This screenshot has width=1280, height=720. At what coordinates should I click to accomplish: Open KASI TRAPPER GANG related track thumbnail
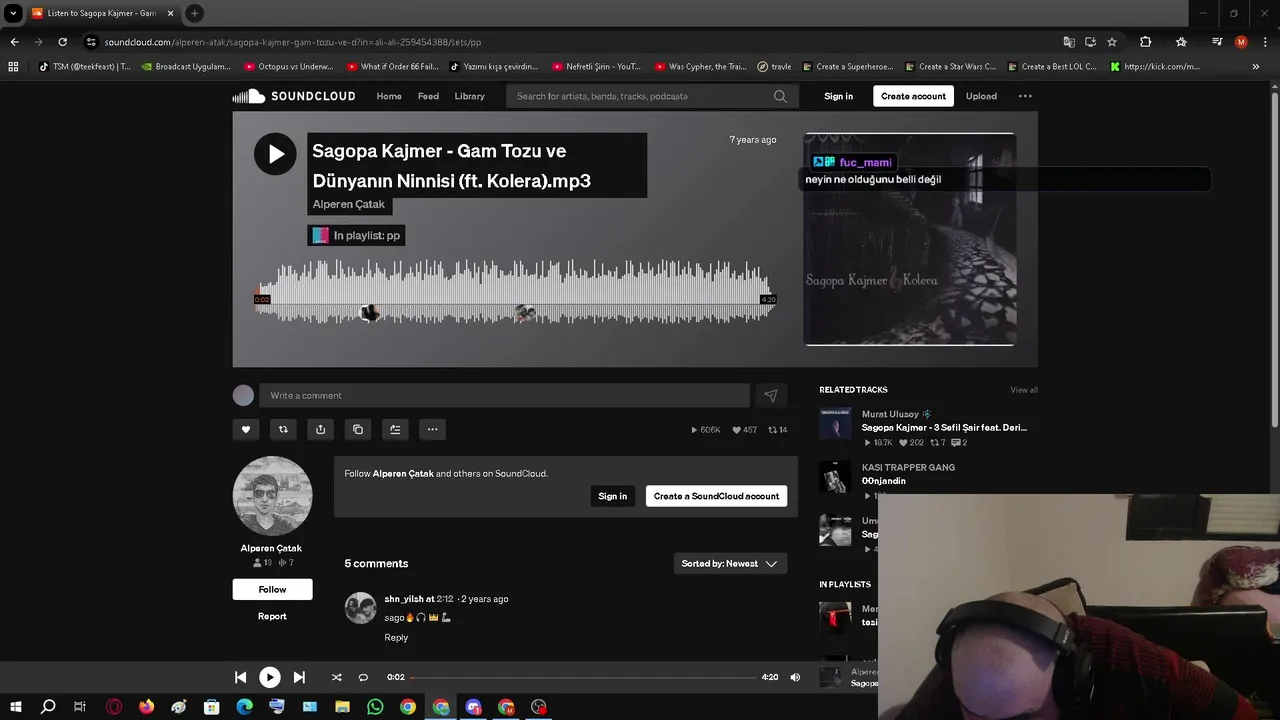(835, 477)
